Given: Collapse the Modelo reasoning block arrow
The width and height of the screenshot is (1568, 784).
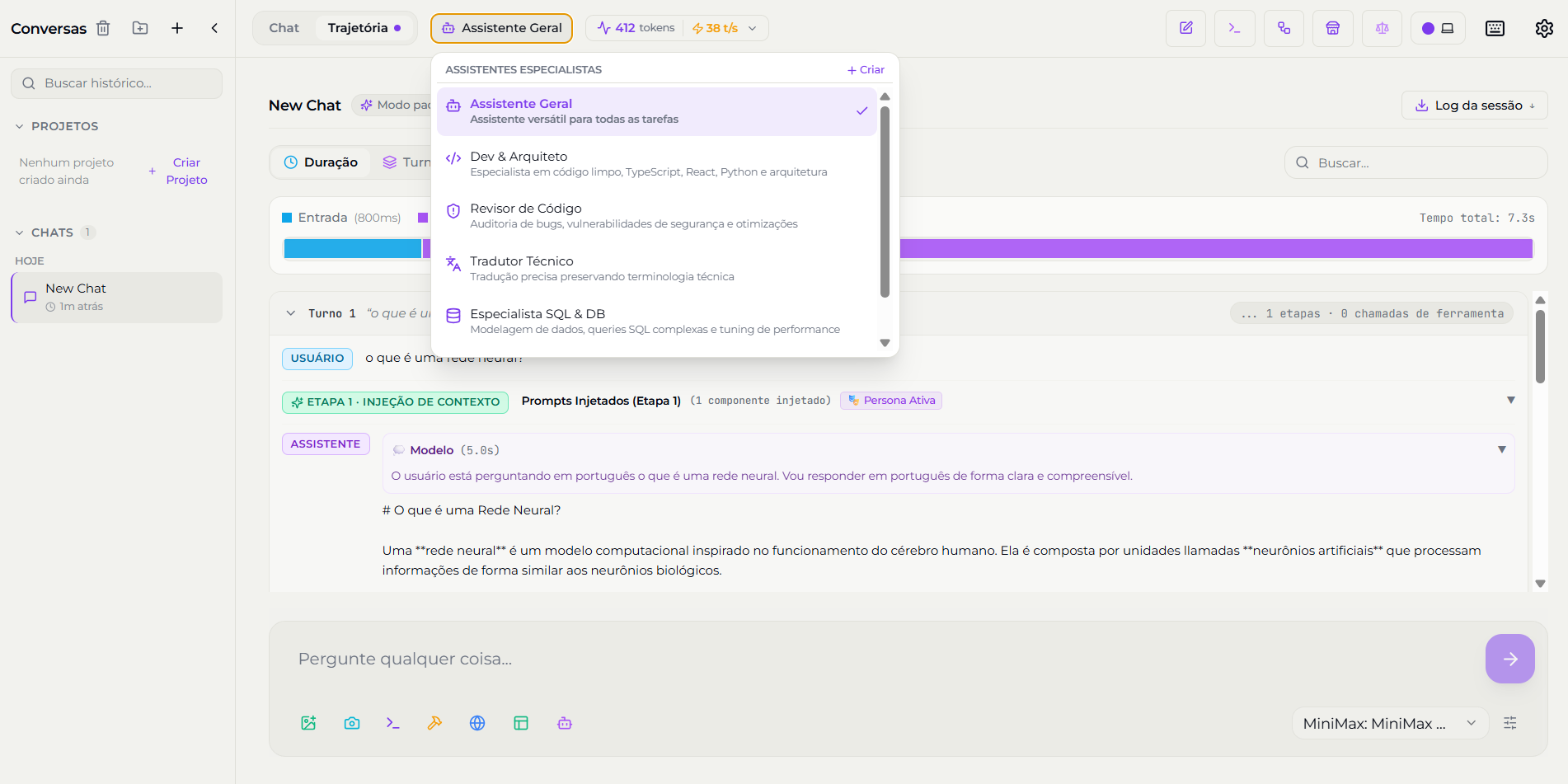Looking at the screenshot, I should point(1502,449).
